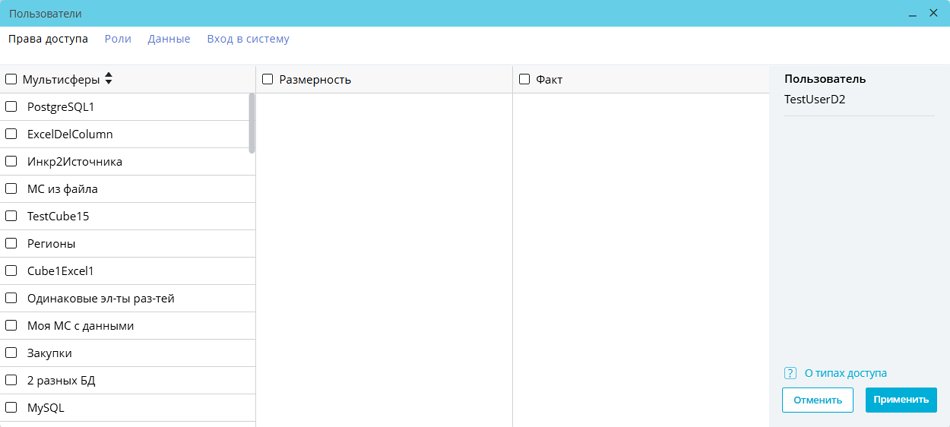Screen dimensions: 950x427
Task: Minimize the Пользователи window
Action: click(913, 14)
